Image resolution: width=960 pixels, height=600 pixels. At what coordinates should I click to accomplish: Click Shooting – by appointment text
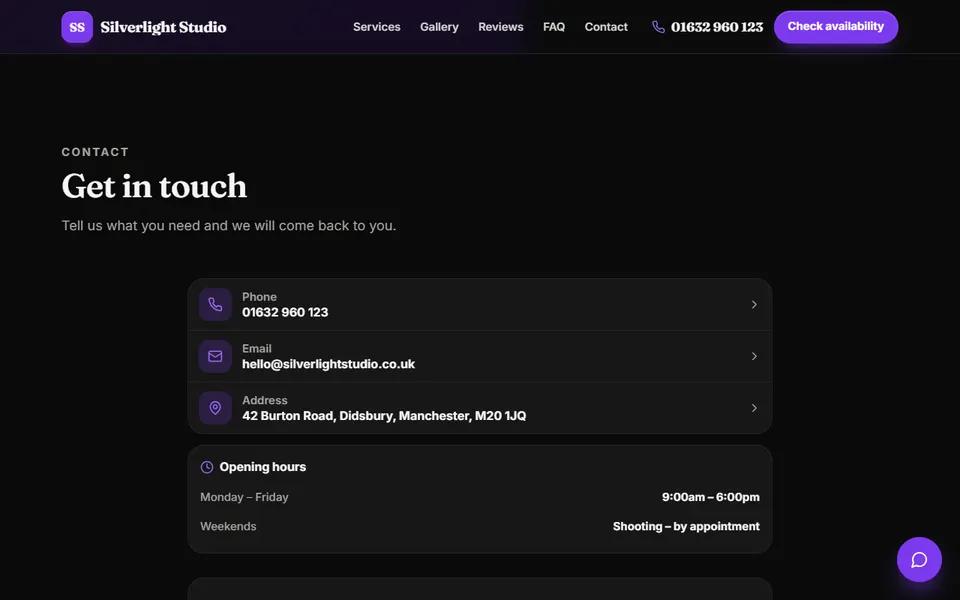[686, 527]
